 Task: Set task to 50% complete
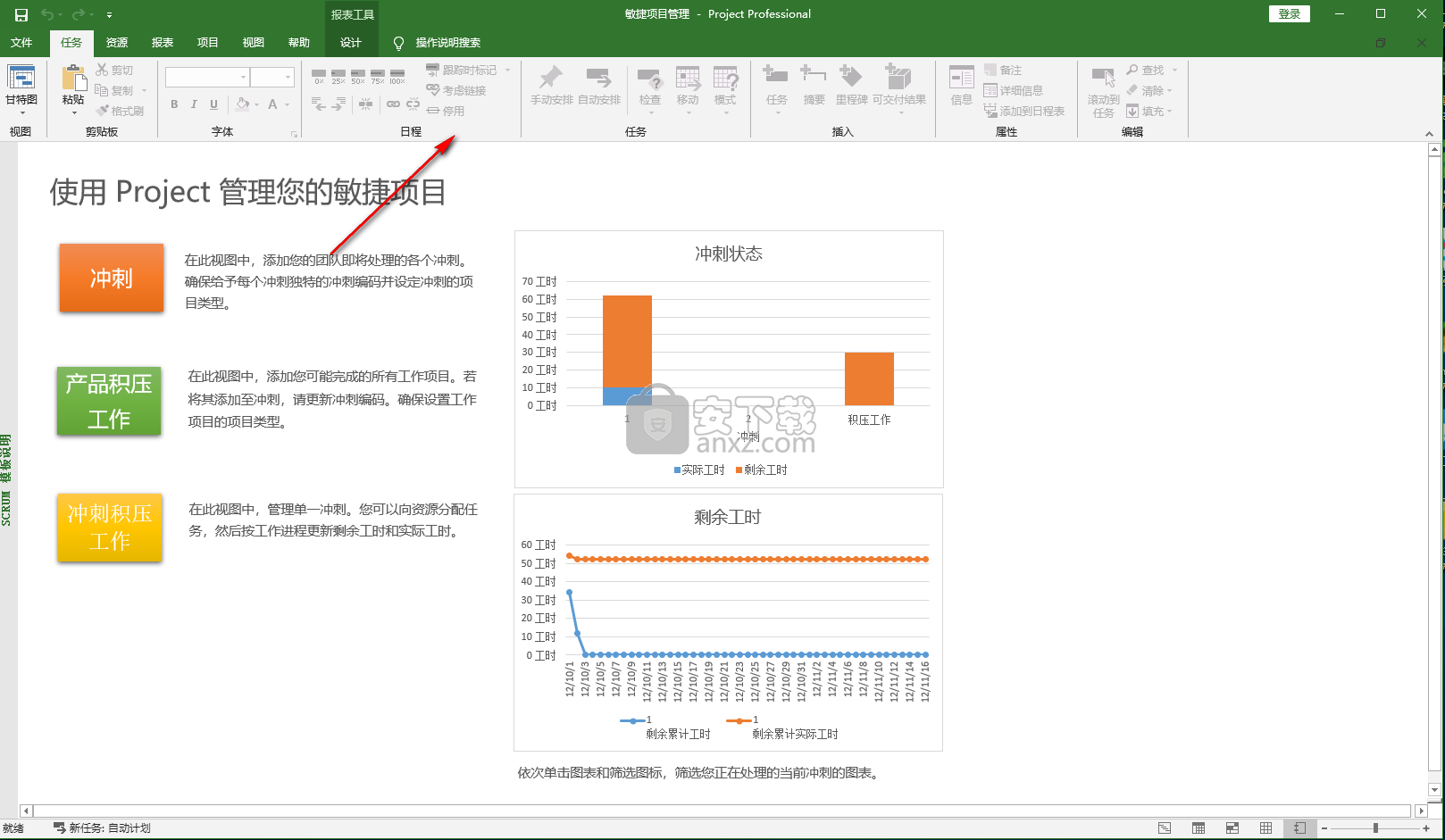click(358, 77)
